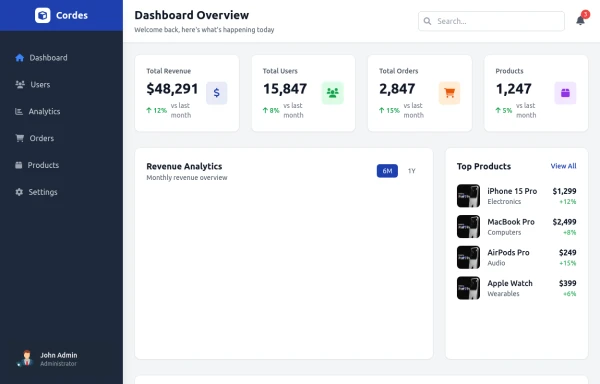This screenshot has height=384, width=600.
Task: Click the Cordes brand name
Action: click(72, 15)
